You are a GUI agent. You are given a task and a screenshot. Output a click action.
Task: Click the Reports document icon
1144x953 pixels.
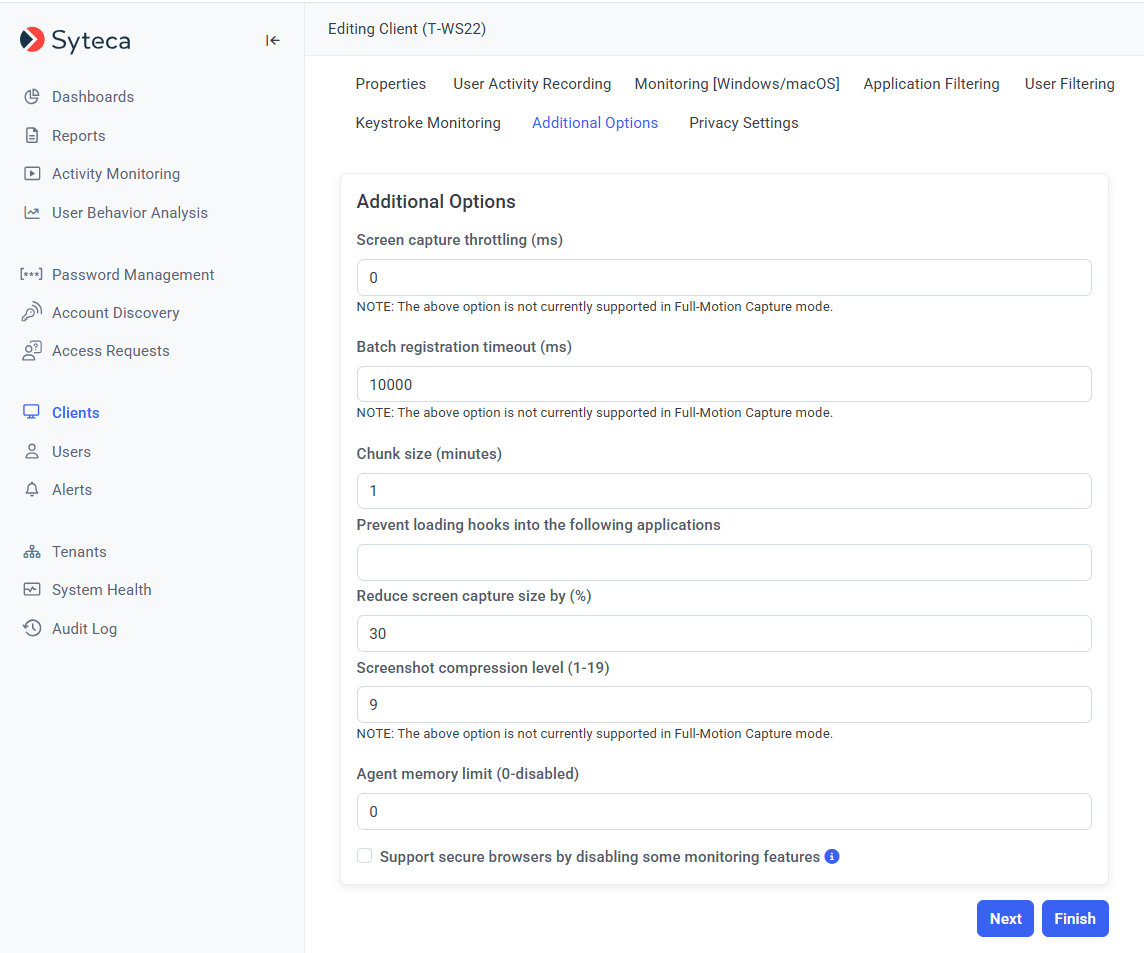(32, 136)
